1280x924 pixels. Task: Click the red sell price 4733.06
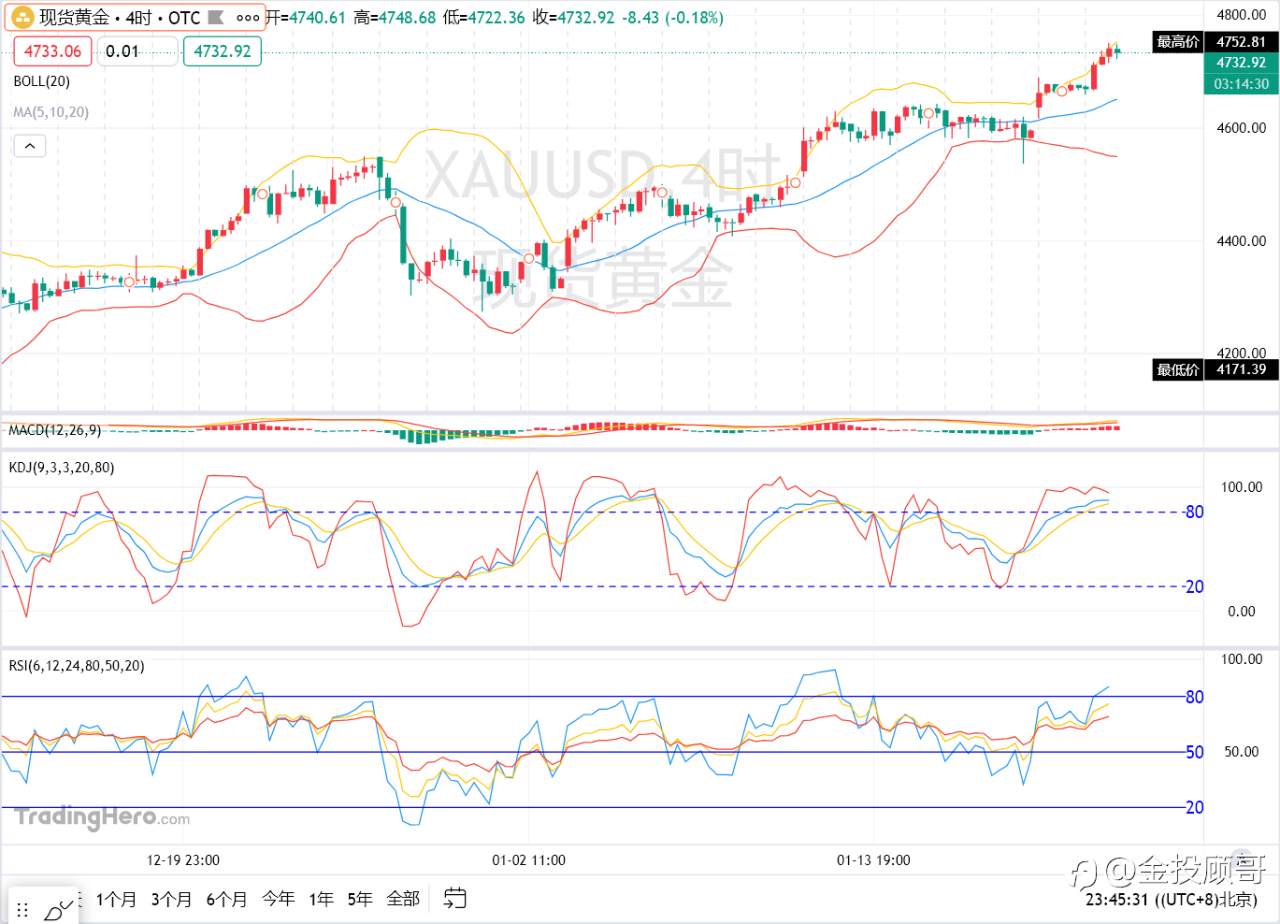tap(53, 51)
